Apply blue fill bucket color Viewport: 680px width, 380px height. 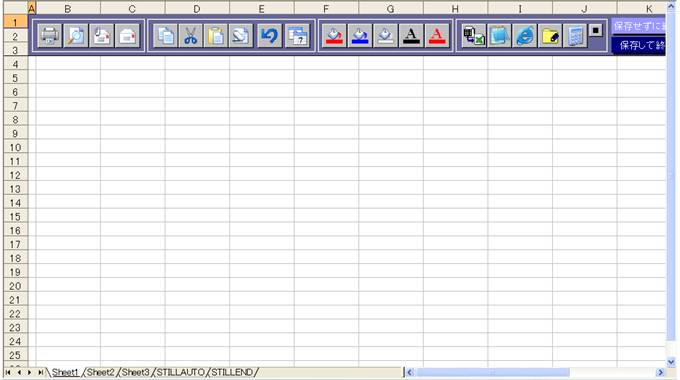[x=360, y=36]
